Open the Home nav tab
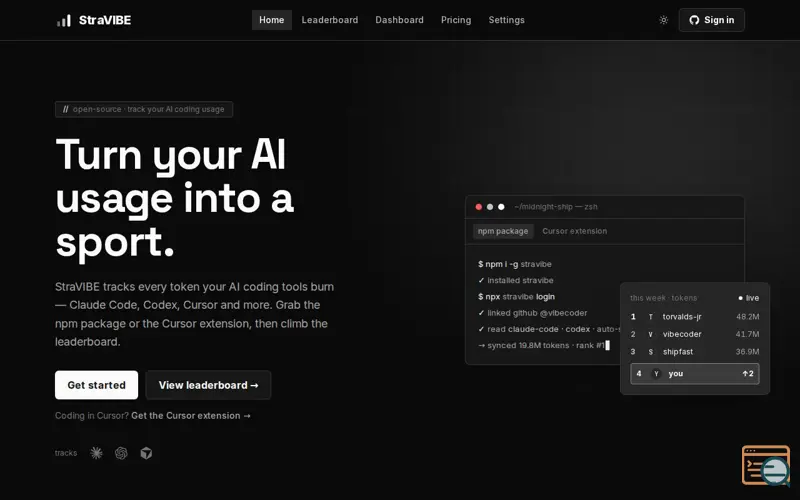This screenshot has height=500, width=800. click(x=271, y=20)
